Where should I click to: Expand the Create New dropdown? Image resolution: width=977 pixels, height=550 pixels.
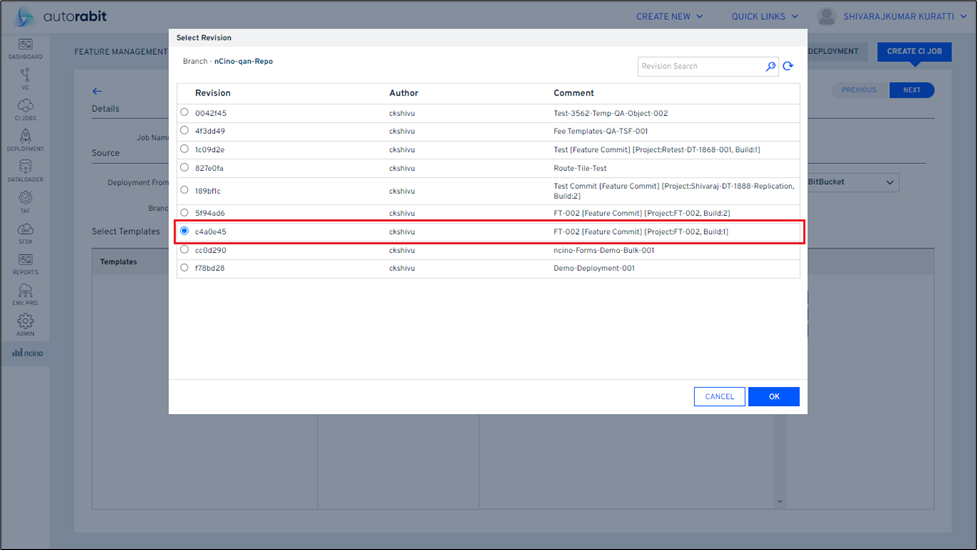click(670, 17)
